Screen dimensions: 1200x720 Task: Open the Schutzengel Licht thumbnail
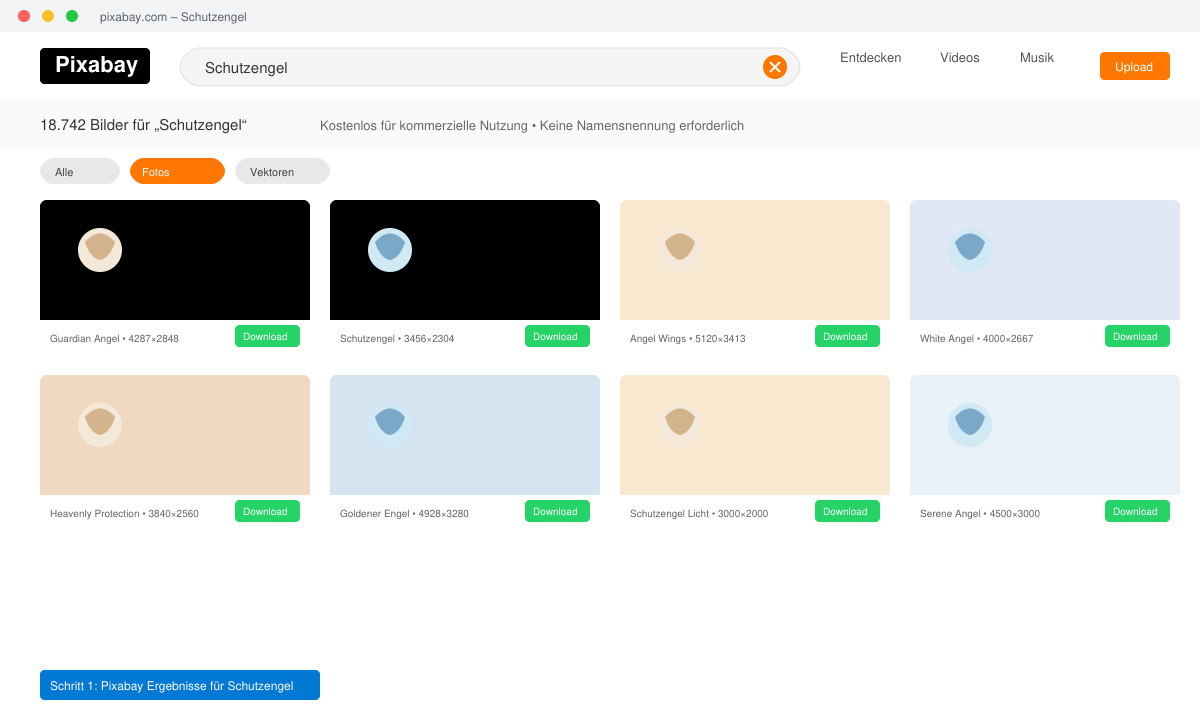pos(755,435)
